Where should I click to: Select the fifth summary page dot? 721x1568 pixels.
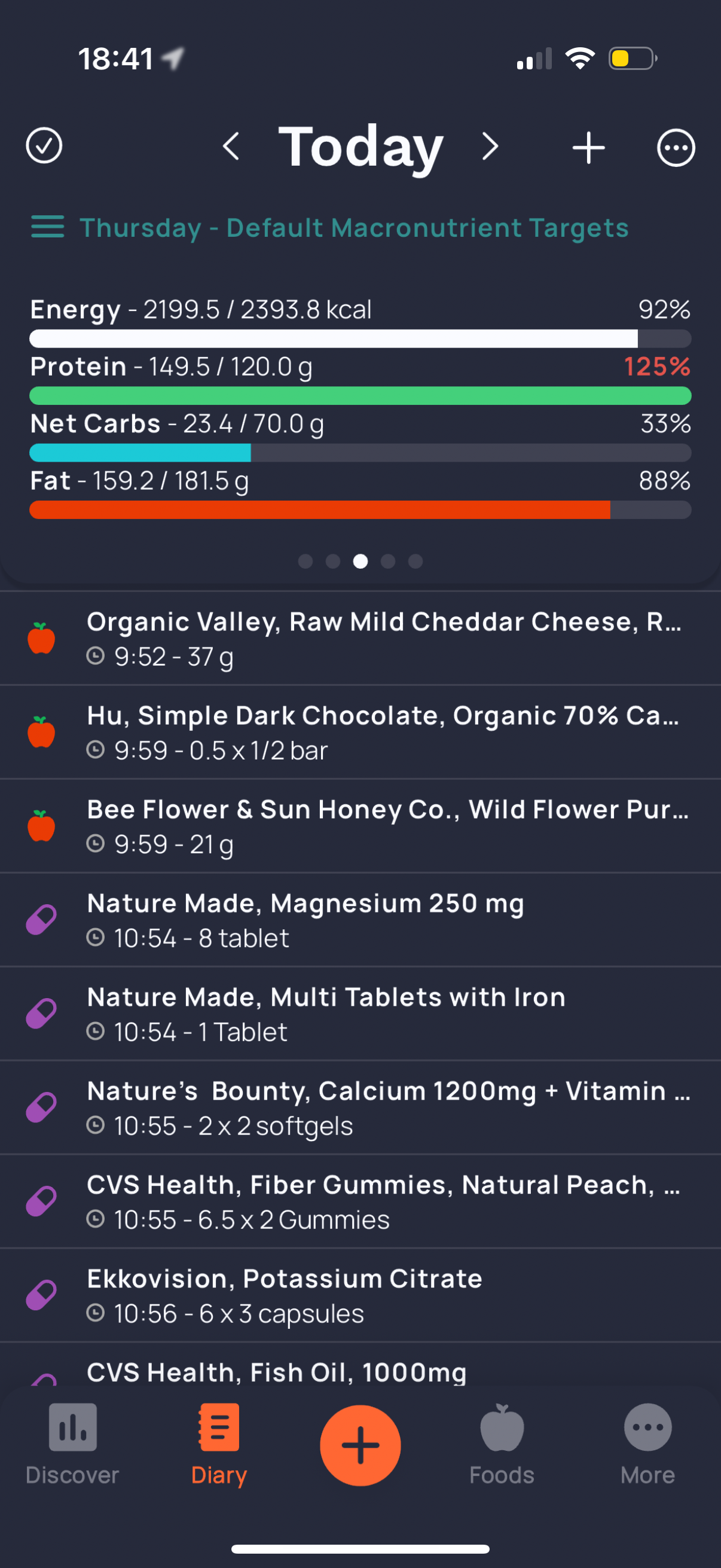pos(416,561)
